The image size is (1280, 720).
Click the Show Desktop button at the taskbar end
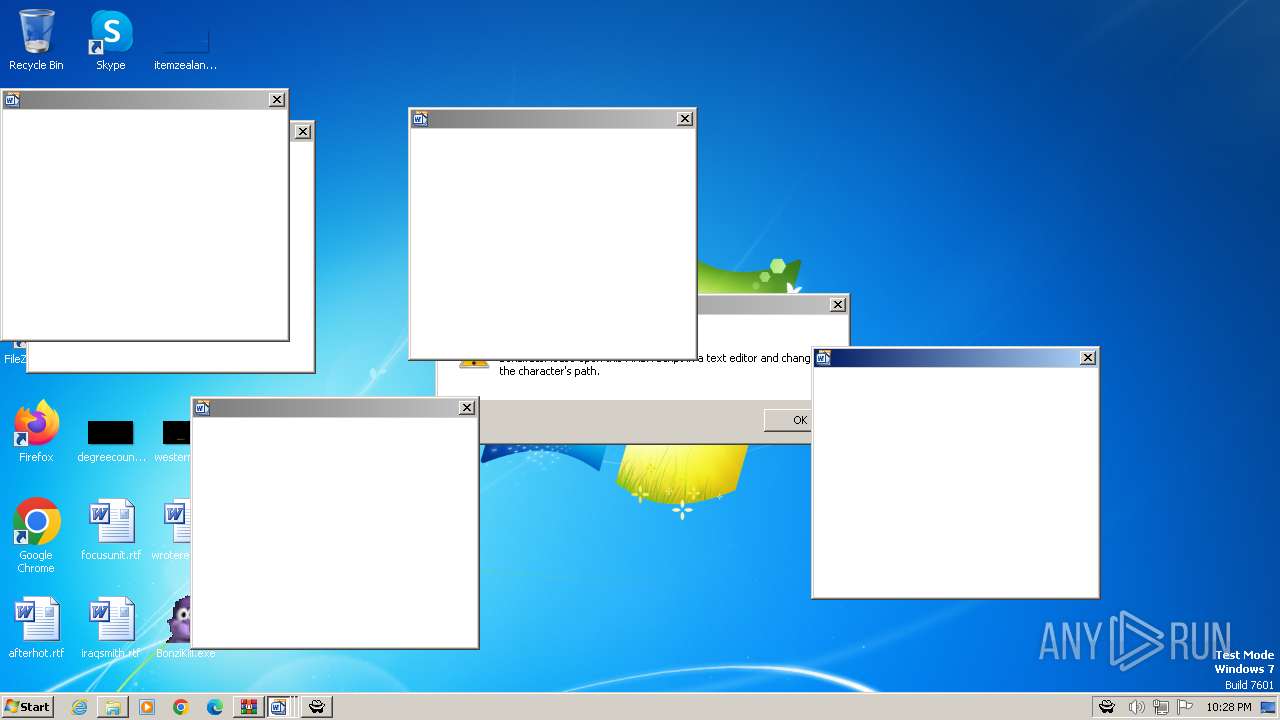(x=1268, y=707)
